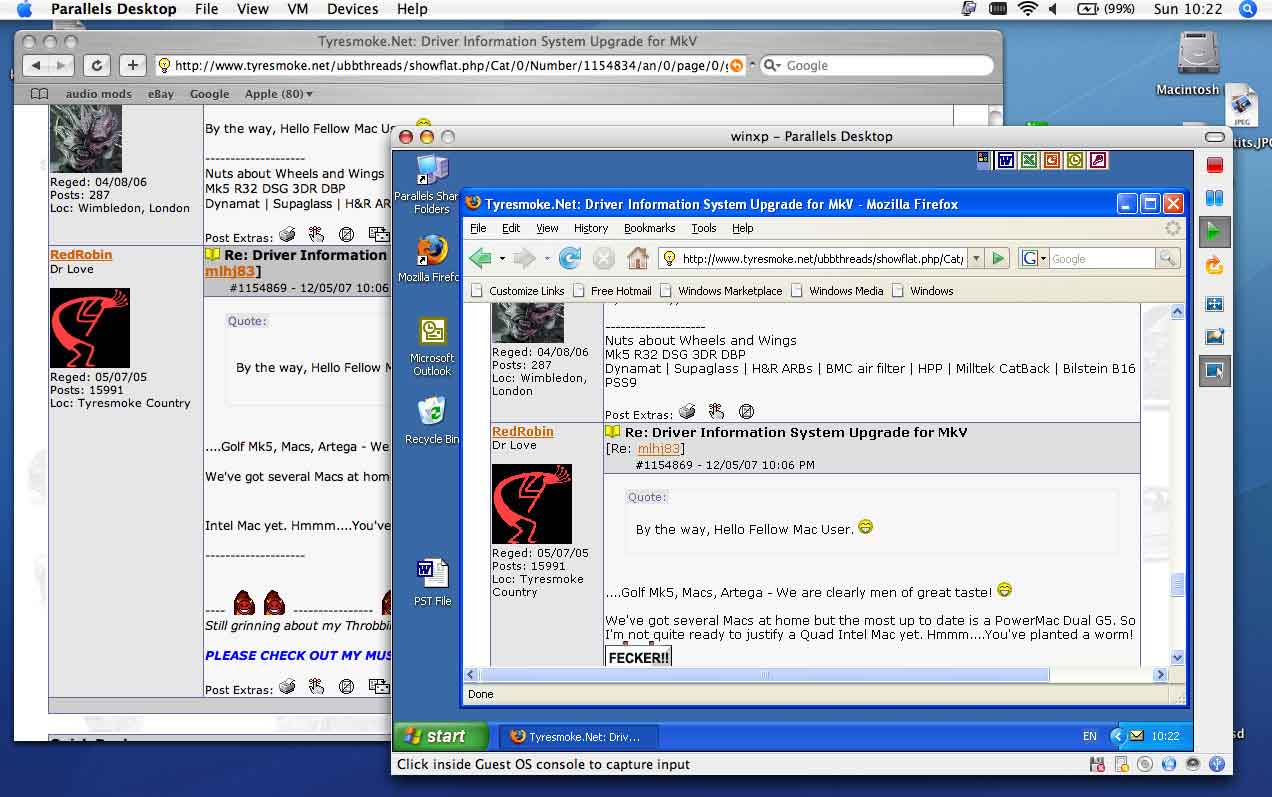Open the History menu in Firefox
1272x797 pixels.
point(591,228)
